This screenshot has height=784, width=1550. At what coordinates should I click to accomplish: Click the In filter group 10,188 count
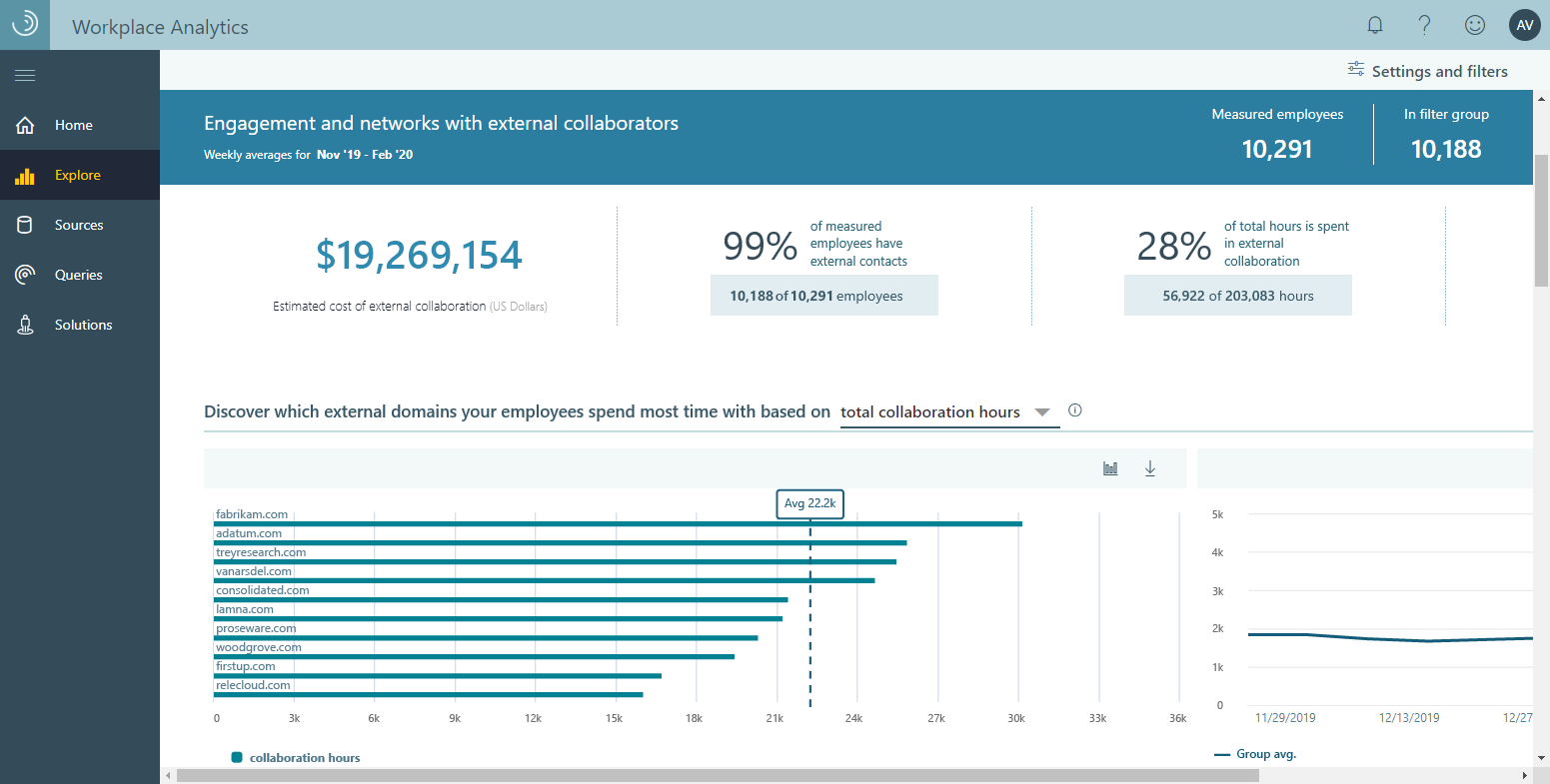pos(1446,149)
